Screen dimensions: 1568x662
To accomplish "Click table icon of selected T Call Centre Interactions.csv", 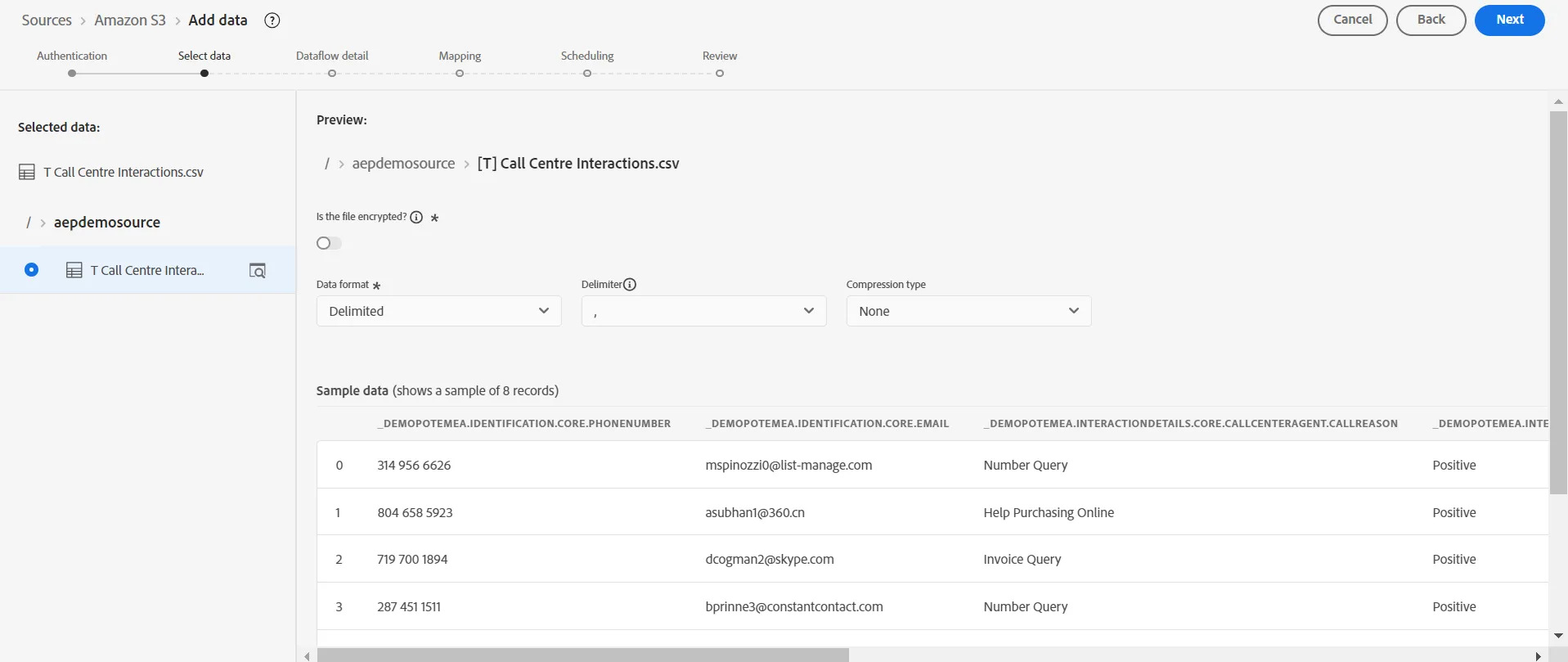I will point(27,172).
